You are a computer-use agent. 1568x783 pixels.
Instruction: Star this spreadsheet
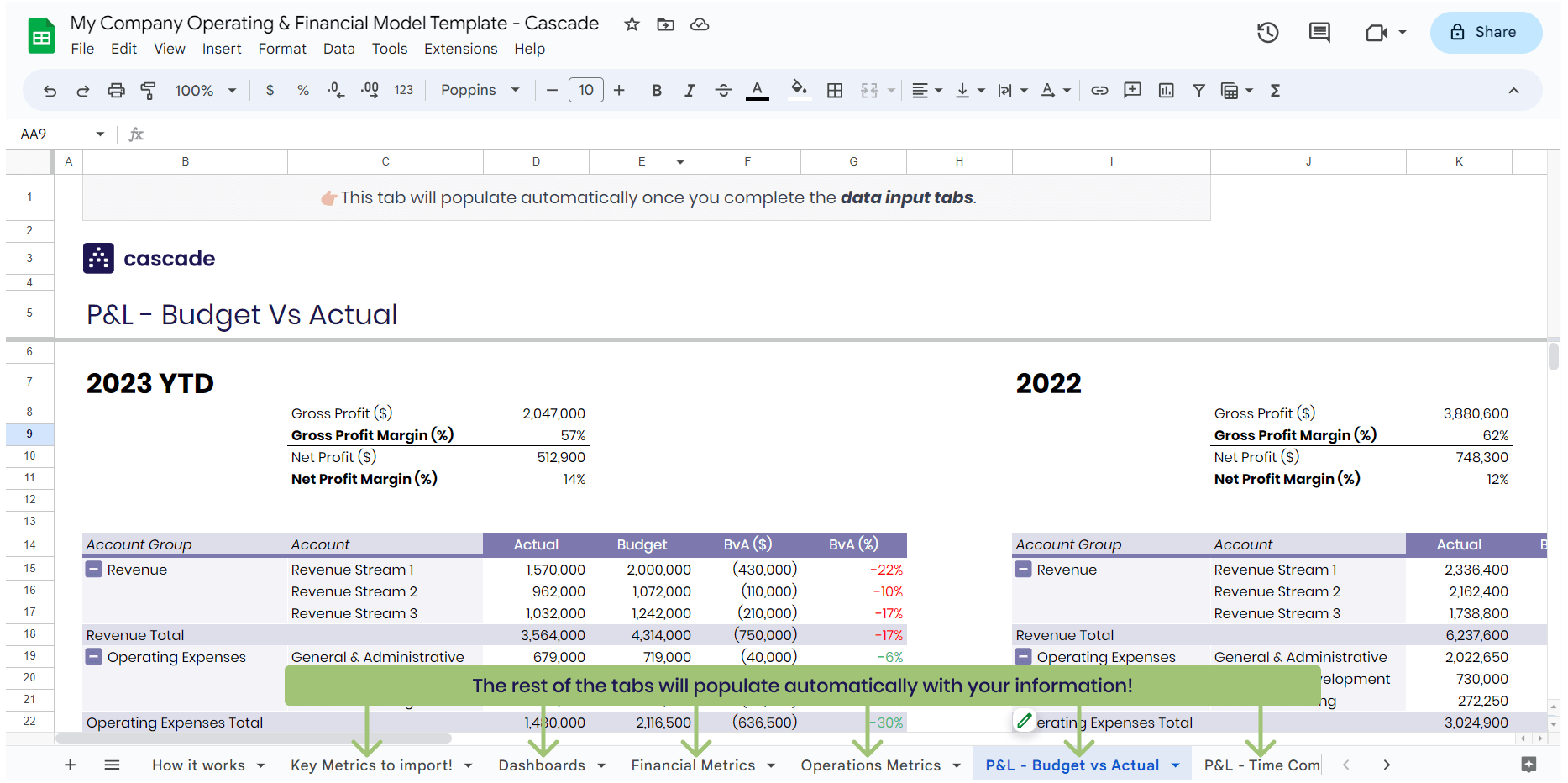coord(631,24)
